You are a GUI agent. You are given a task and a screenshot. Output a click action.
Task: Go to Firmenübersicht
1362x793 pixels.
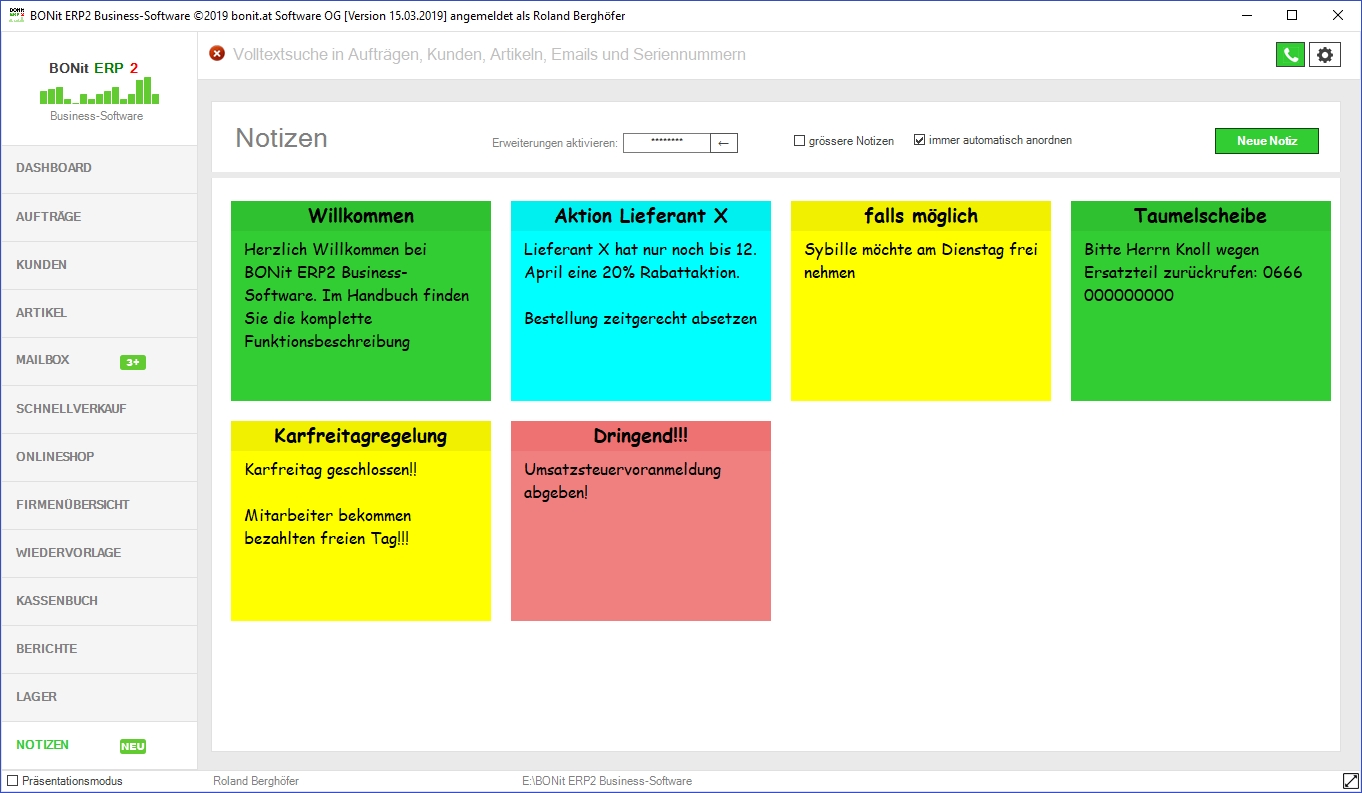[x=99, y=505]
